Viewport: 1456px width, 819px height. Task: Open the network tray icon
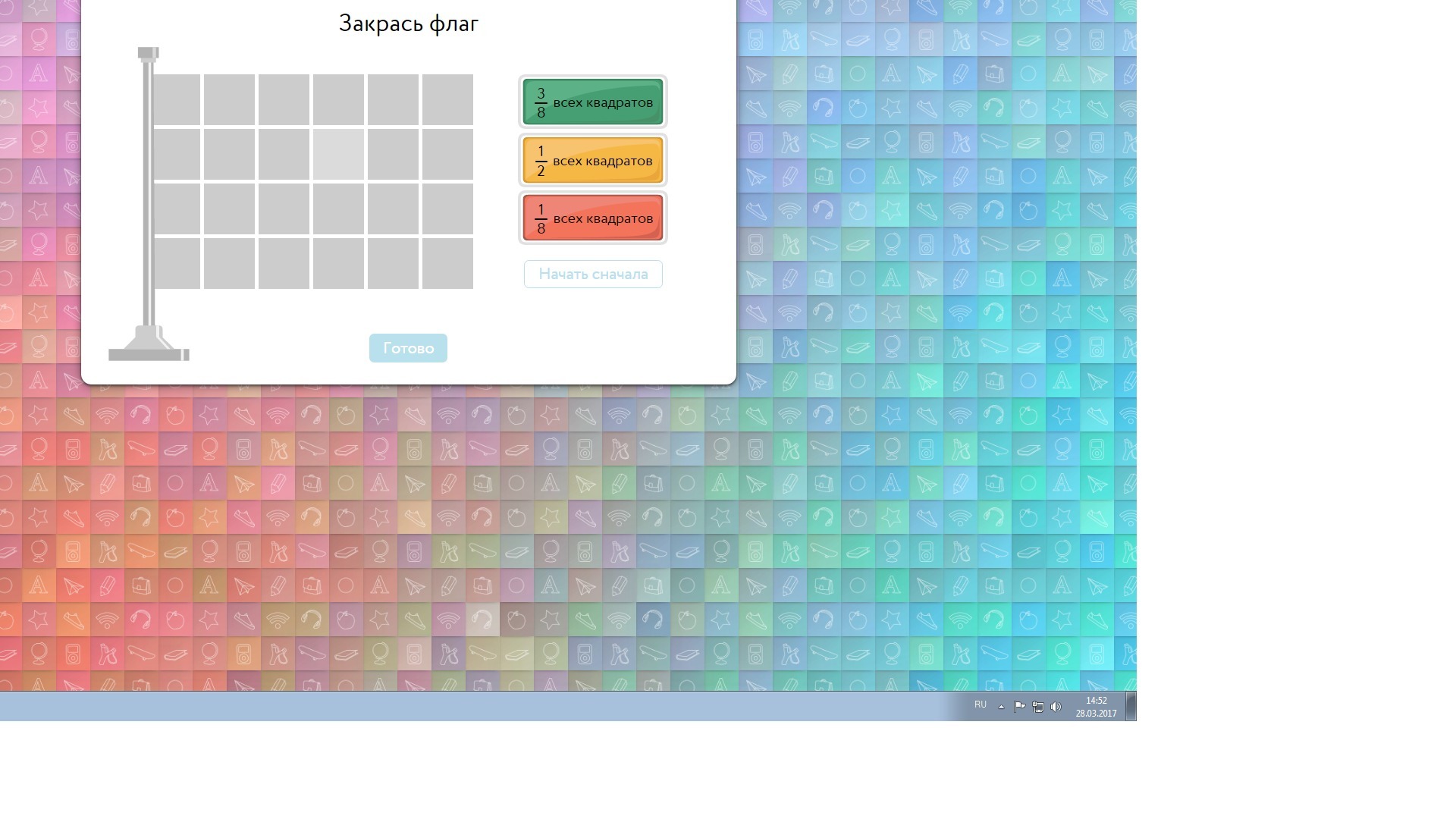1037,707
